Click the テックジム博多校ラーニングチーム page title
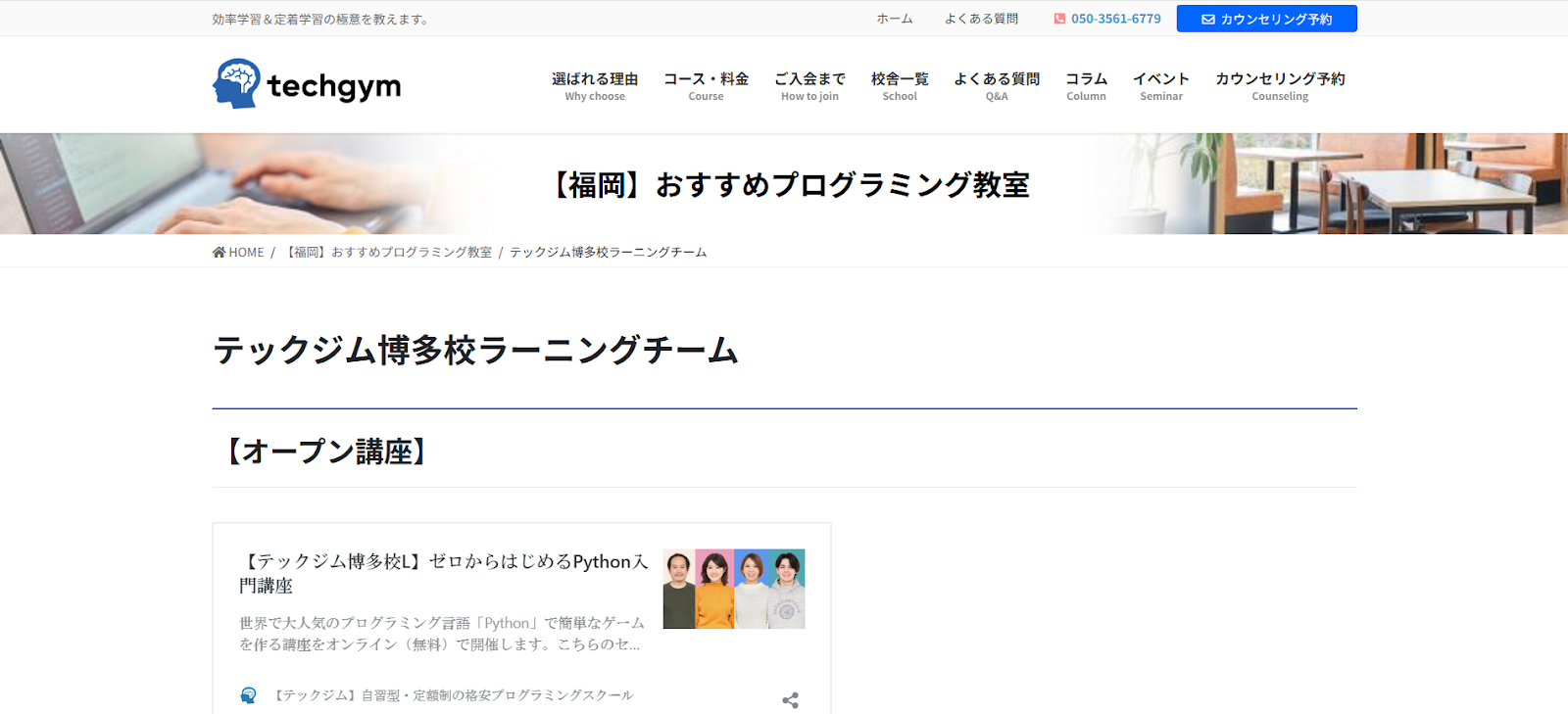Image resolution: width=1568 pixels, height=714 pixels. coord(475,350)
